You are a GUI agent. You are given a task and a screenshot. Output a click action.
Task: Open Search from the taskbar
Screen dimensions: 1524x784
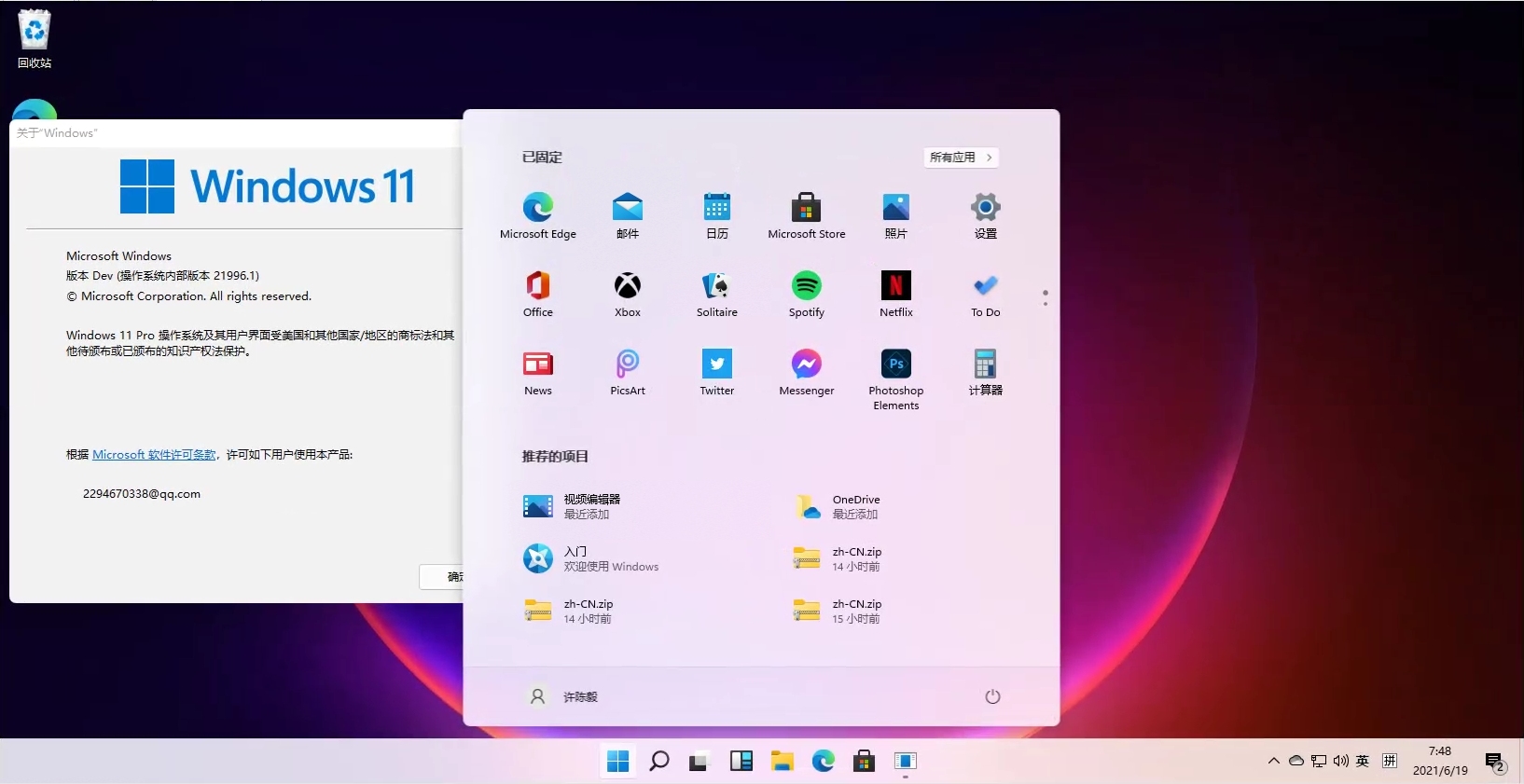coord(659,761)
